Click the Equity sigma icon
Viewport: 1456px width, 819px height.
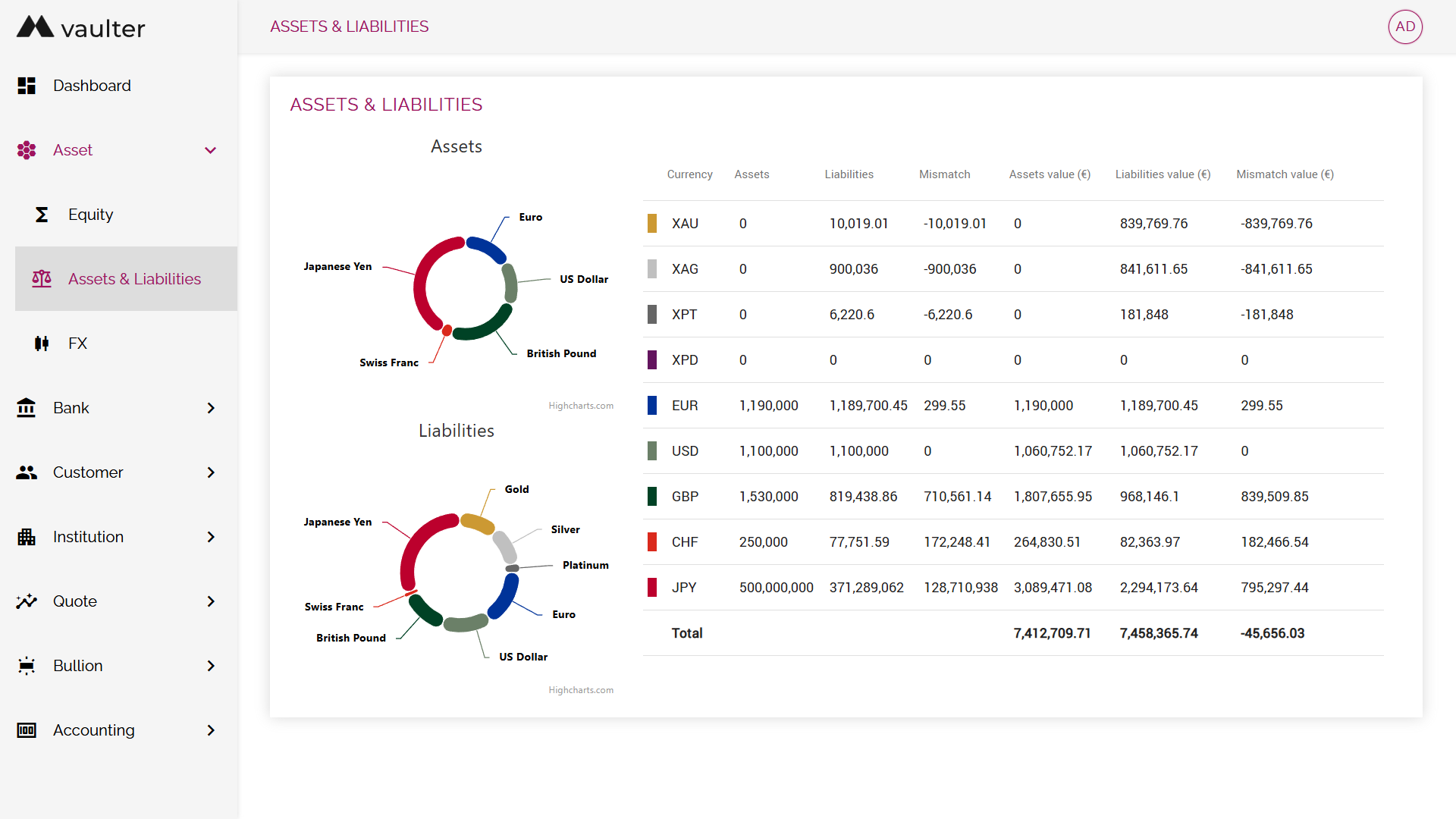(42, 215)
